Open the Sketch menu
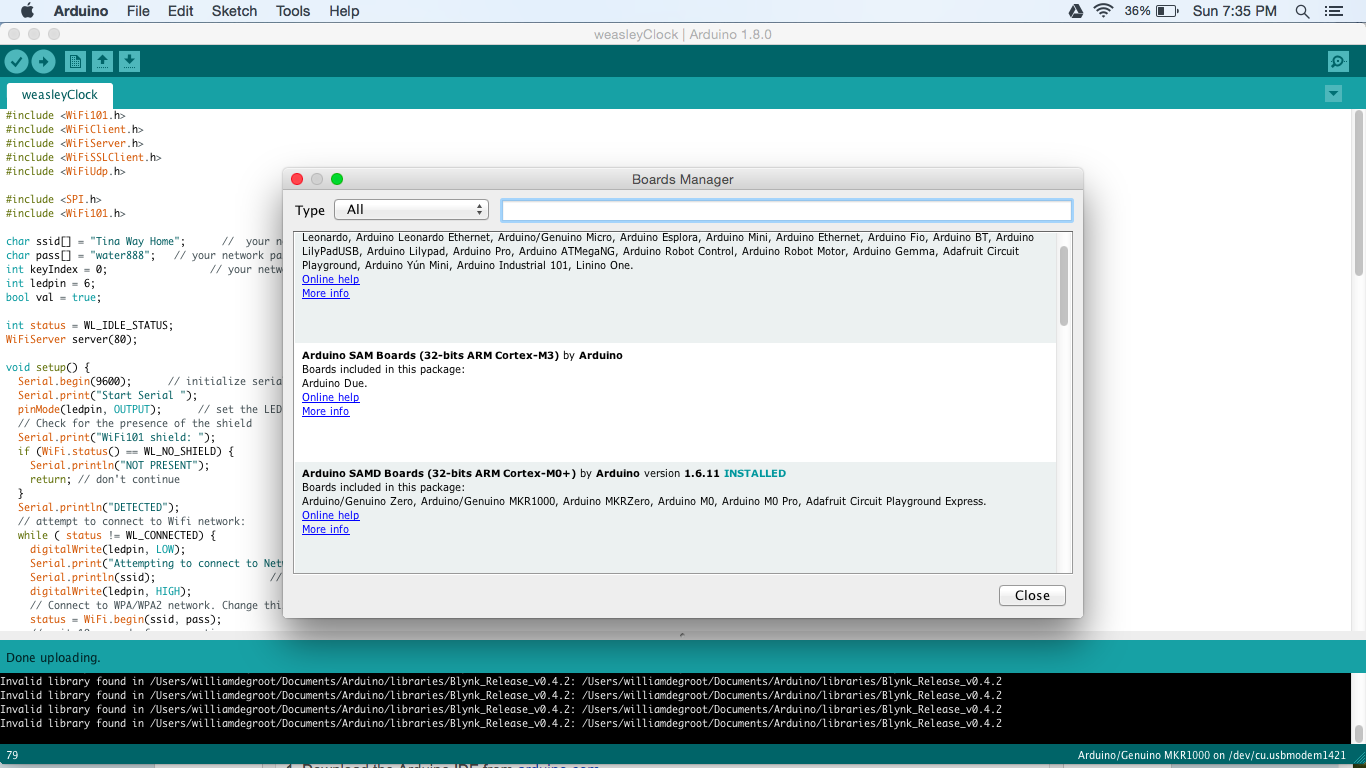Screen dimensions: 1366x768 (234, 11)
